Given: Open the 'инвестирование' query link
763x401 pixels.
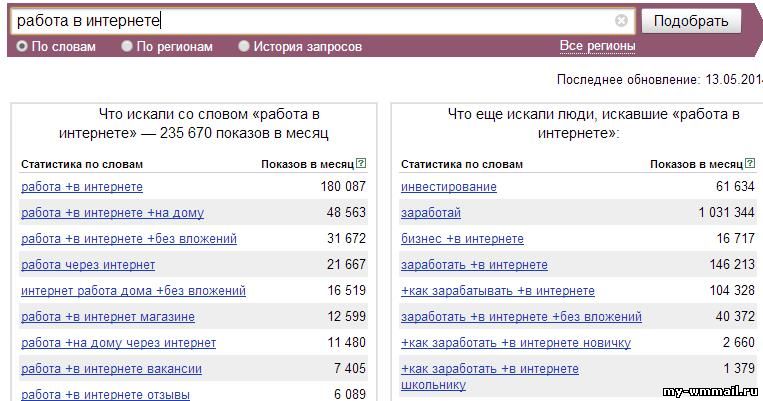Looking at the screenshot, I should click(449, 187).
